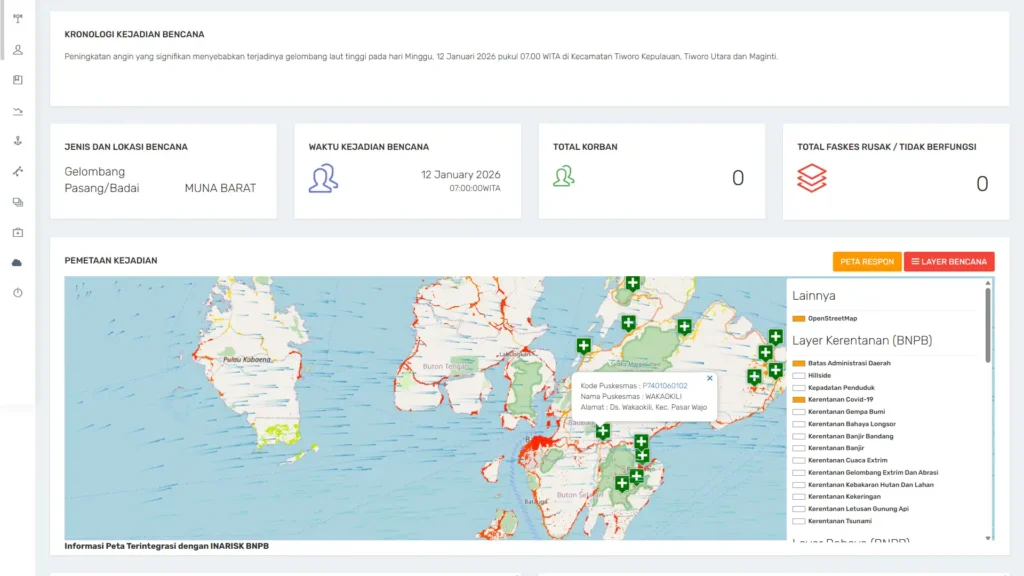Click the antenna tower icon in sidebar
The width and height of the screenshot is (1024, 576).
coord(17,18)
